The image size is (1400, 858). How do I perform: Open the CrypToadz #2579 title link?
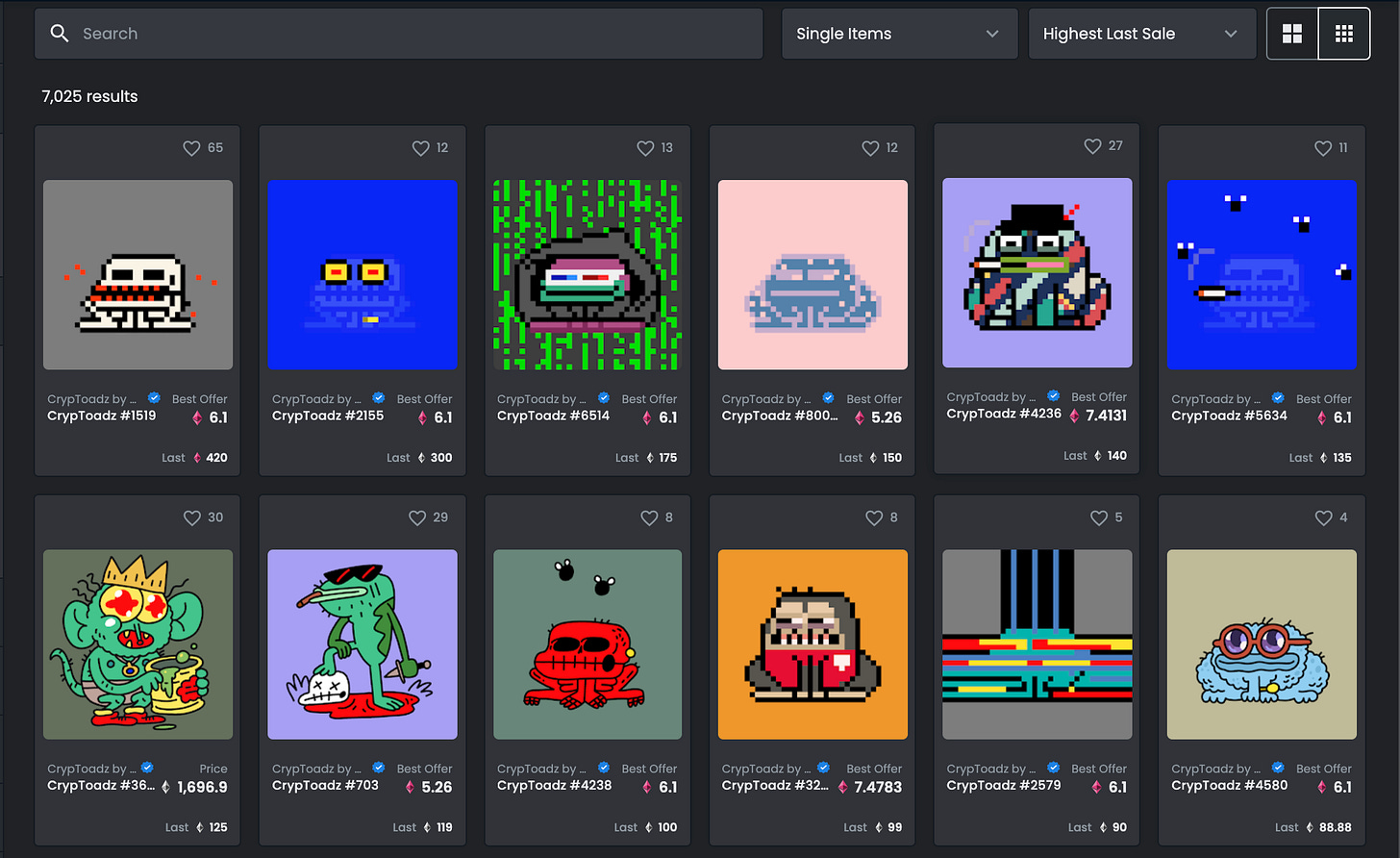click(x=1004, y=785)
